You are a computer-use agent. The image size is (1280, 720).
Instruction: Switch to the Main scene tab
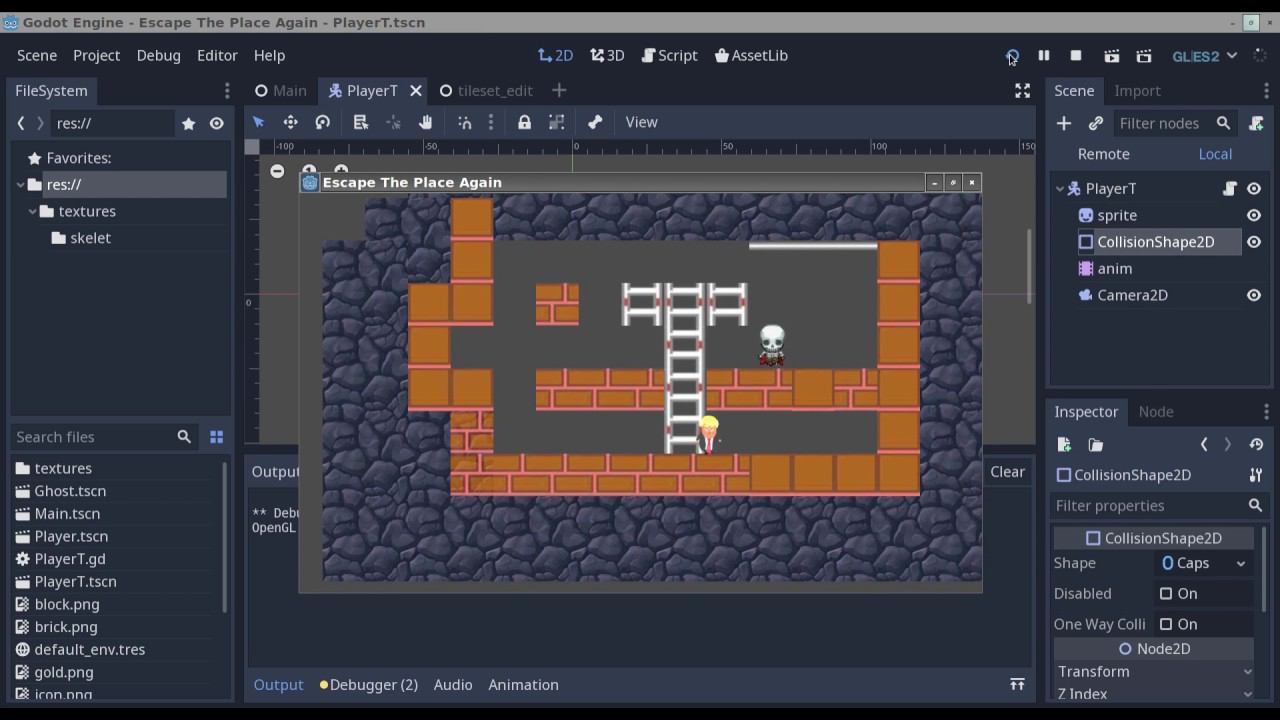coord(281,91)
